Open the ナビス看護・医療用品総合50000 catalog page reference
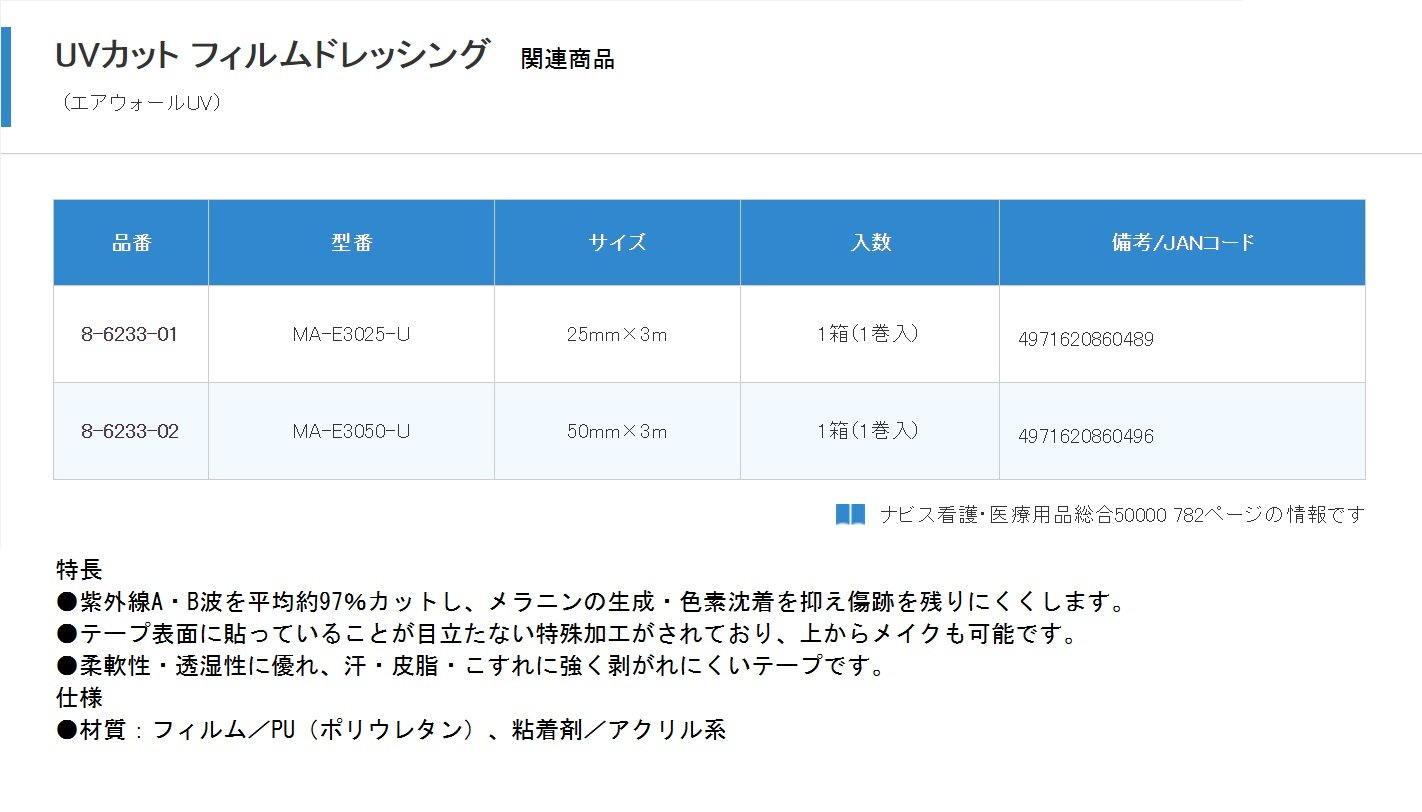The width and height of the screenshot is (1422, 812). click(x=1121, y=515)
